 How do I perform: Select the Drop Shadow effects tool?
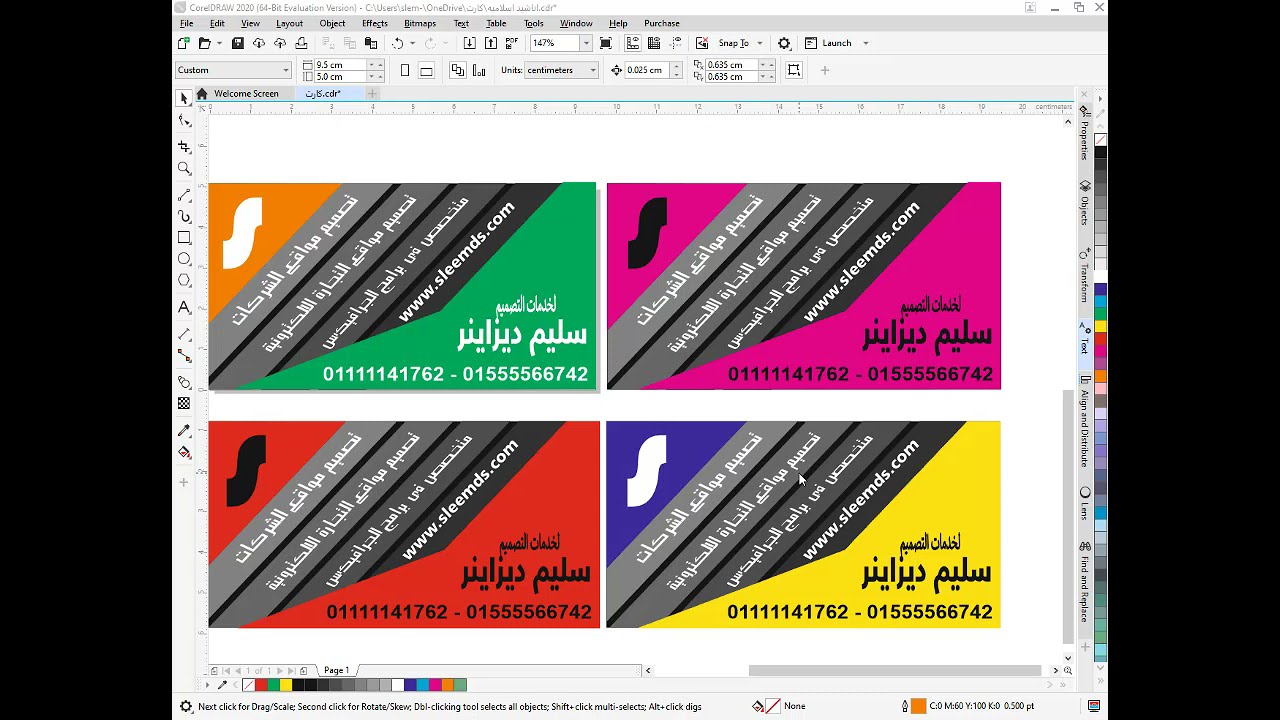(x=184, y=382)
